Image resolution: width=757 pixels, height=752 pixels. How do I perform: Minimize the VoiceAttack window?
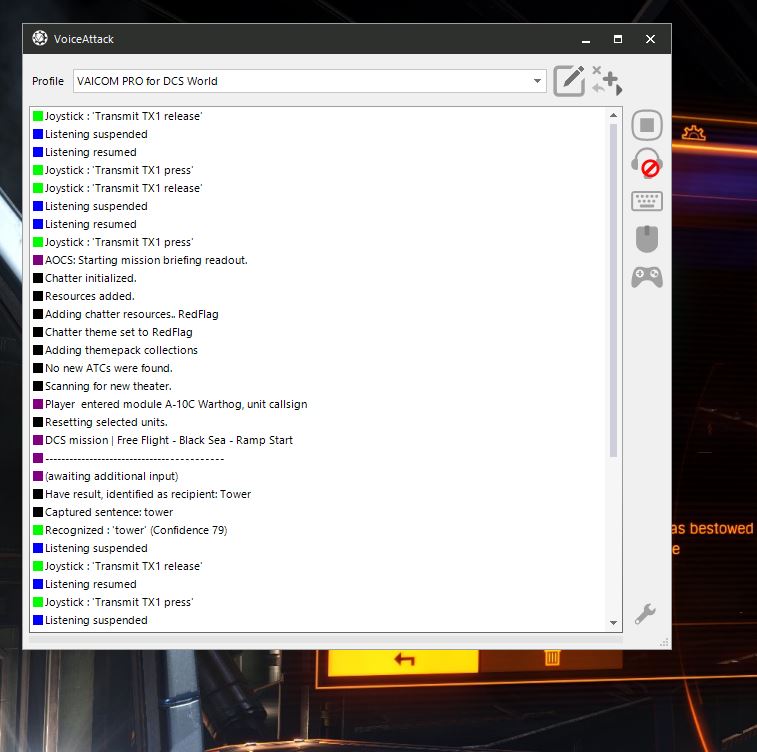point(586,39)
